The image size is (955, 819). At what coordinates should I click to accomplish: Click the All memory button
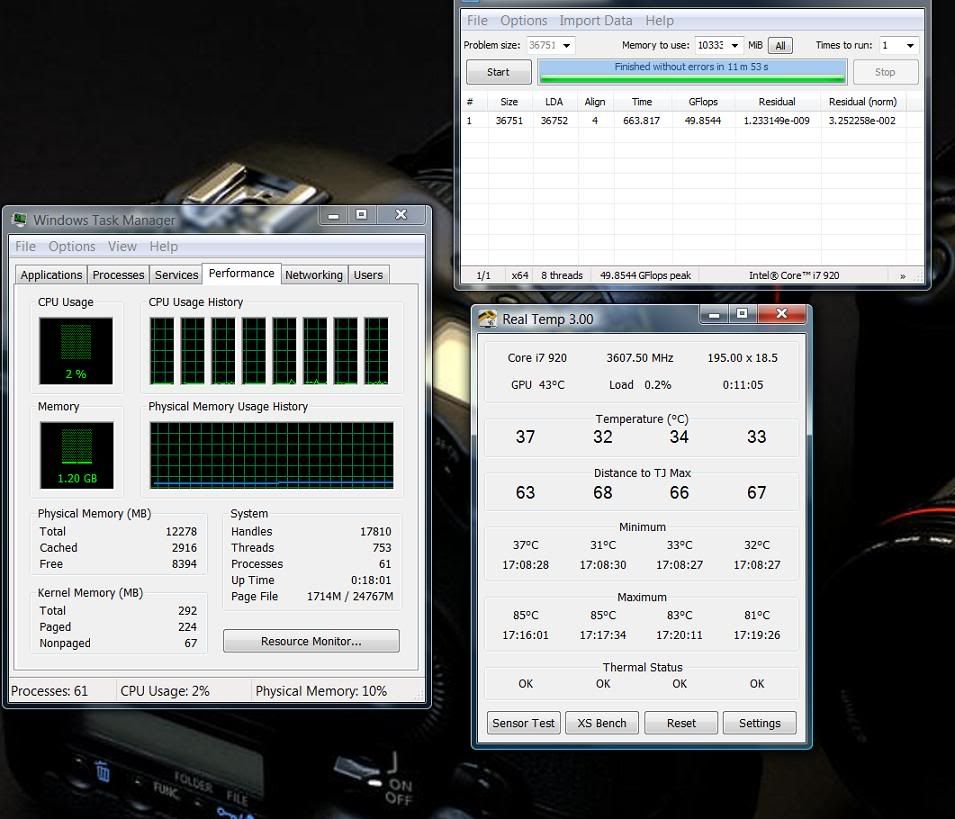click(781, 46)
